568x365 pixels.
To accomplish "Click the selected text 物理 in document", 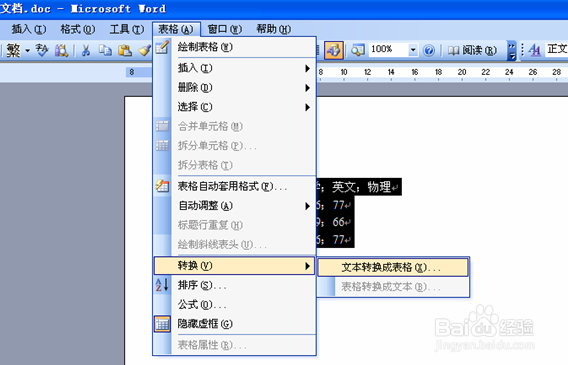I will [379, 187].
